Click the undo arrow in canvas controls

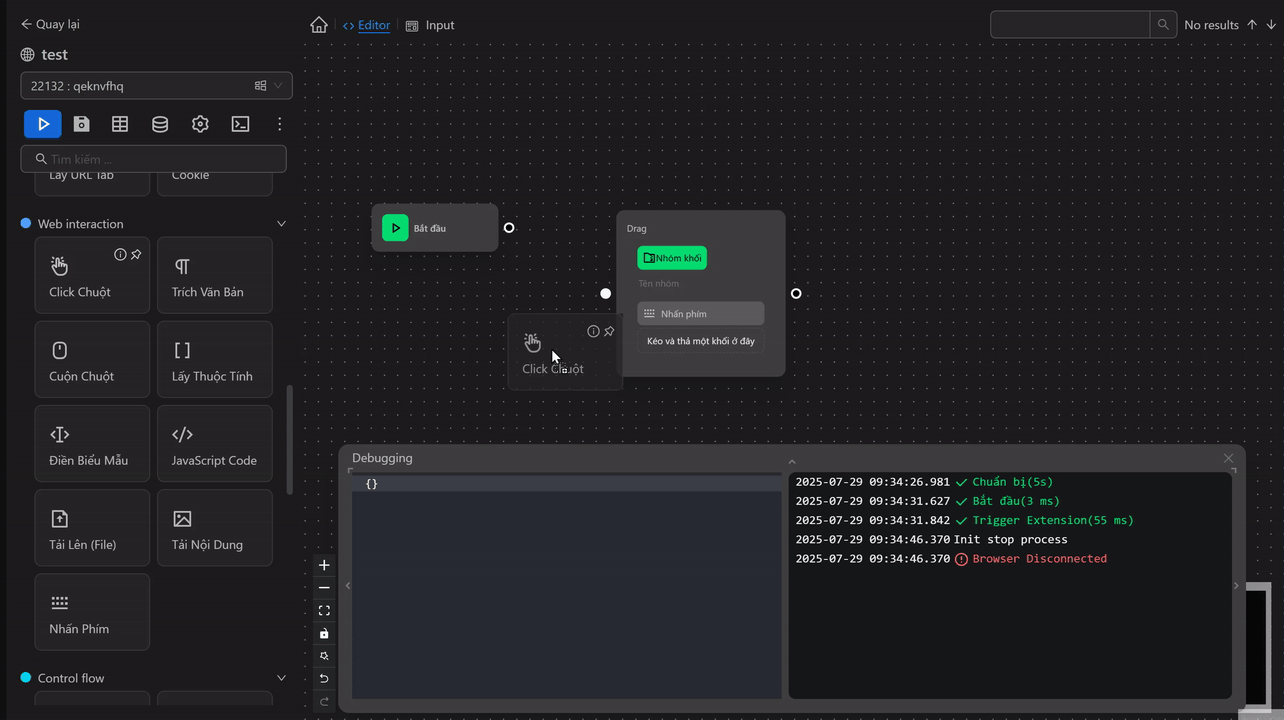324,678
